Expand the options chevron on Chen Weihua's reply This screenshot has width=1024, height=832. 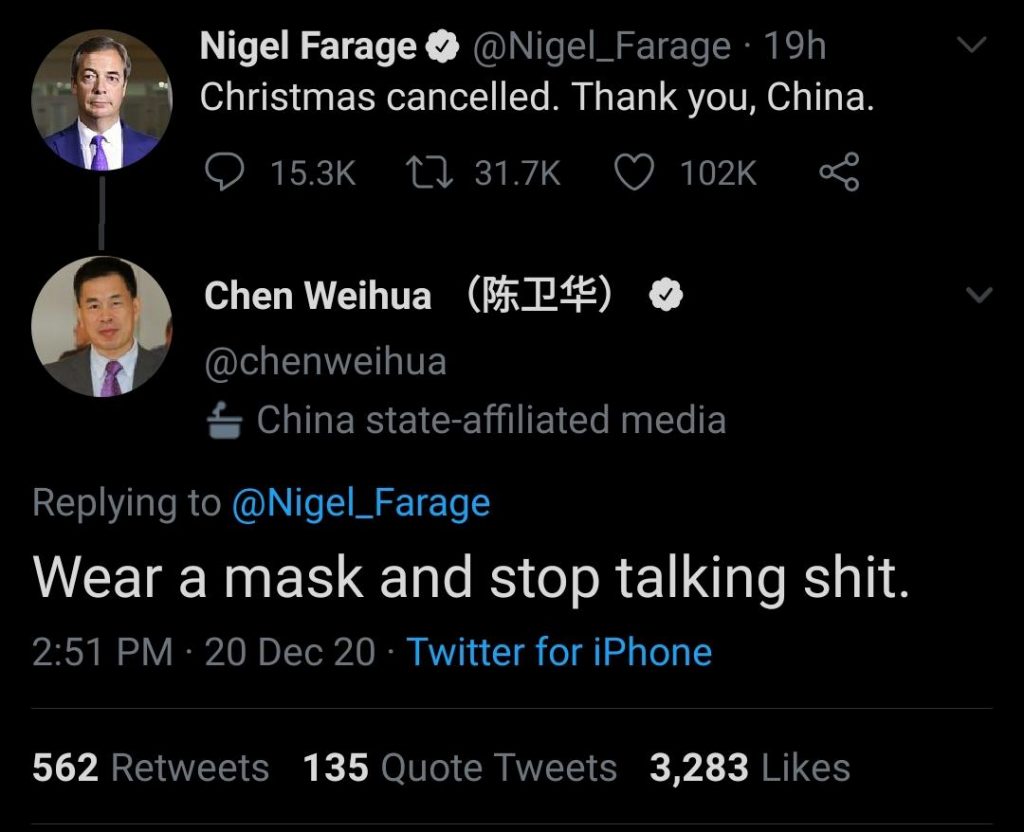click(x=977, y=294)
